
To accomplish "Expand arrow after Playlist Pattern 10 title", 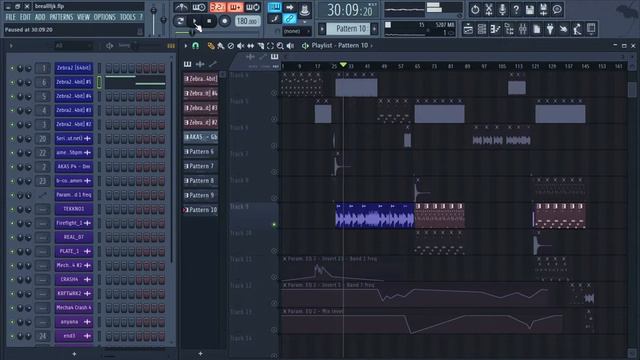I will [371, 46].
